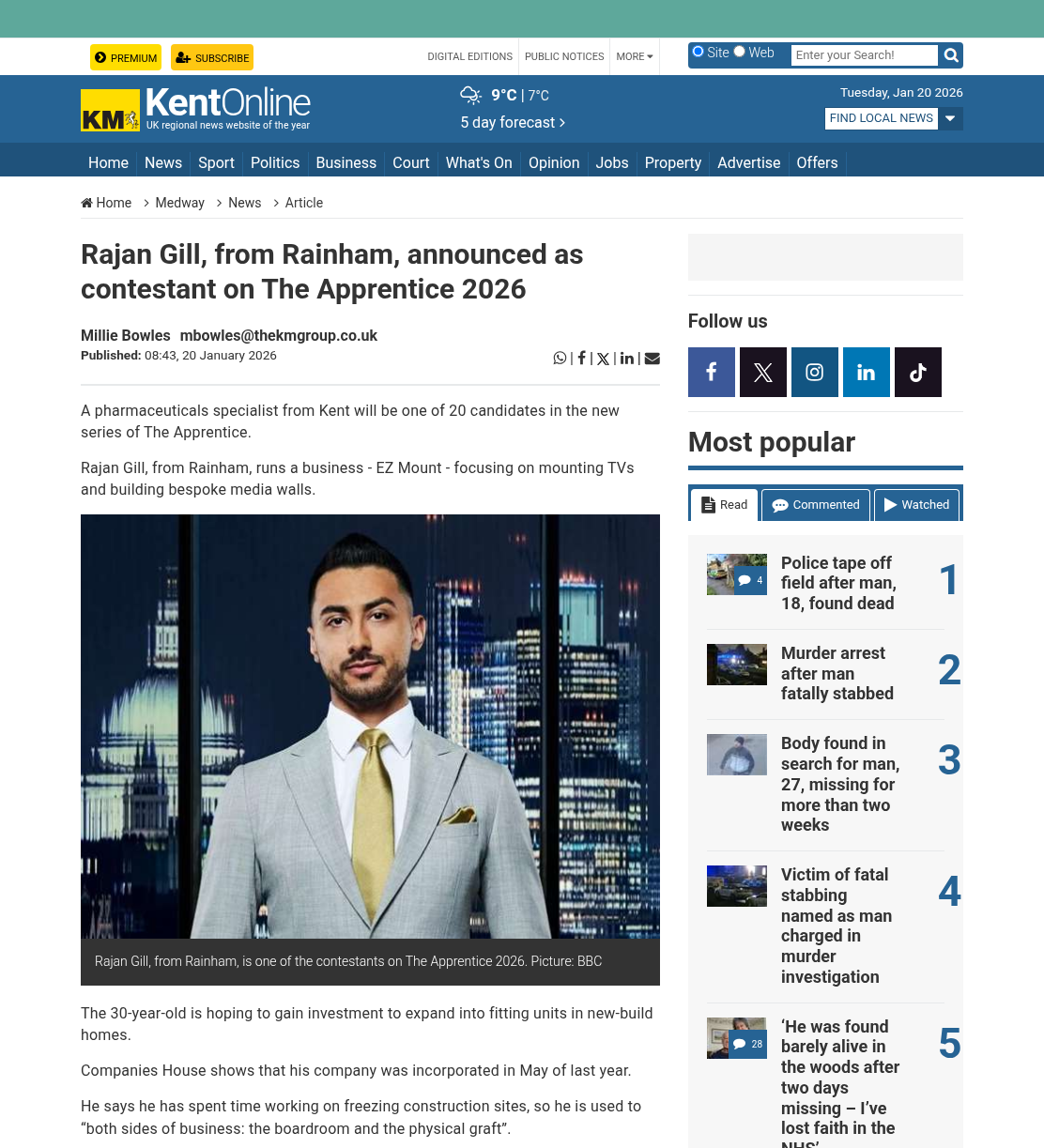Click the weather cloud icon
Viewport: 1044px width, 1148px height.
470,95
